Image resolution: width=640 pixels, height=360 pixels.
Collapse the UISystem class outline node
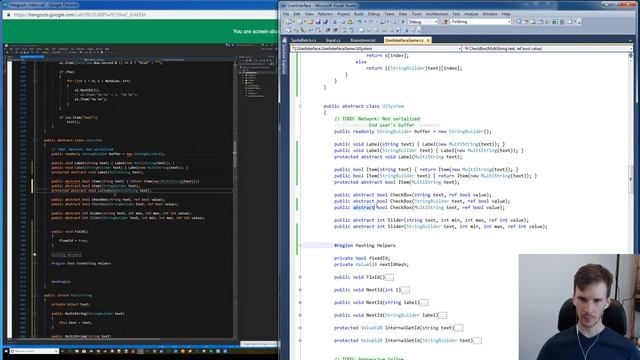tap(300, 106)
